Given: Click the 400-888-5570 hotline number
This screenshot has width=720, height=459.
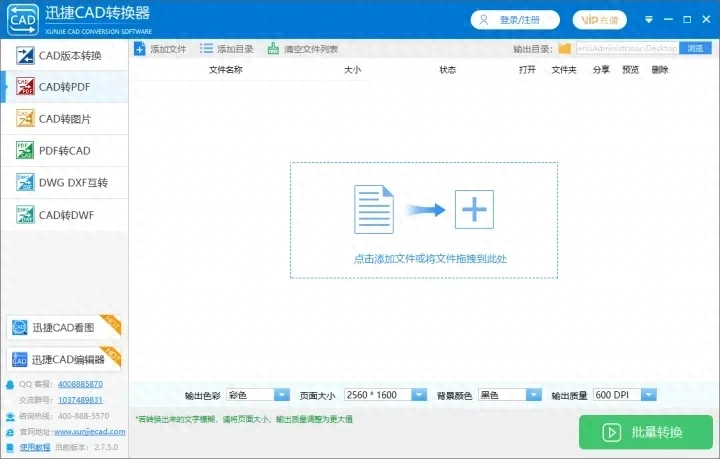Looking at the screenshot, I should click(x=84, y=416).
